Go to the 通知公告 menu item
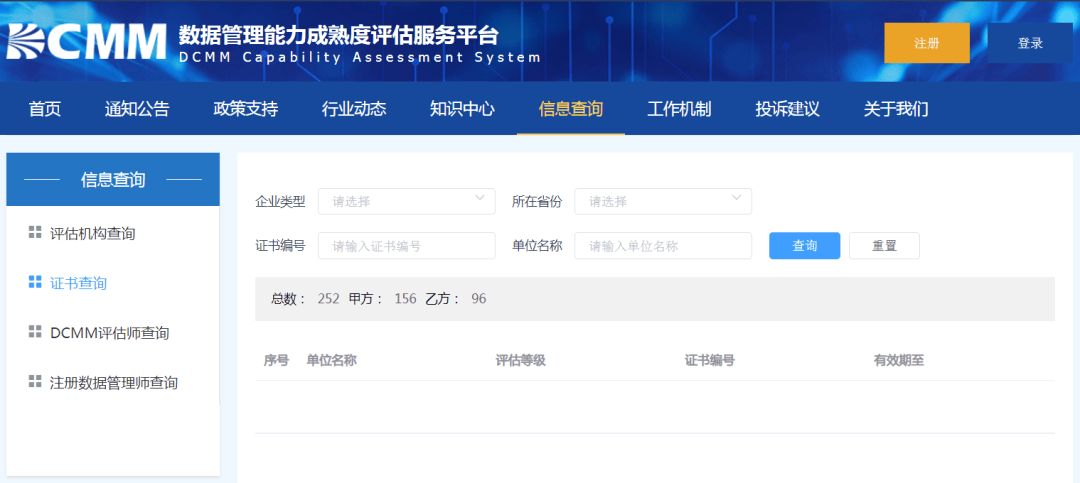 pyautogui.click(x=137, y=109)
